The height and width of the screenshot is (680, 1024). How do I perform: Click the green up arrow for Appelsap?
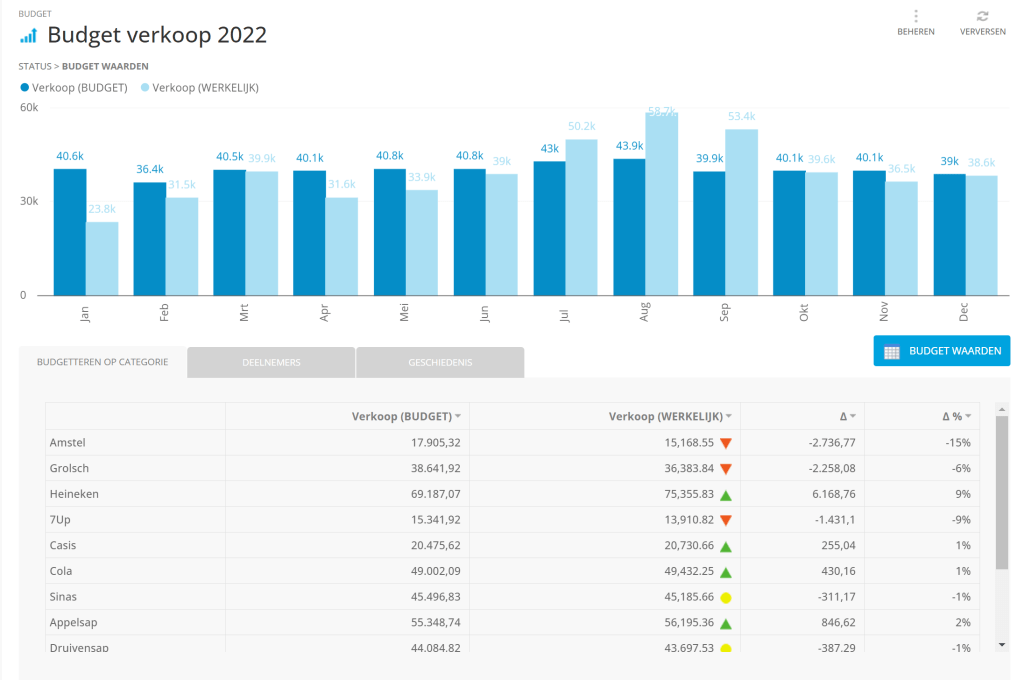point(726,624)
